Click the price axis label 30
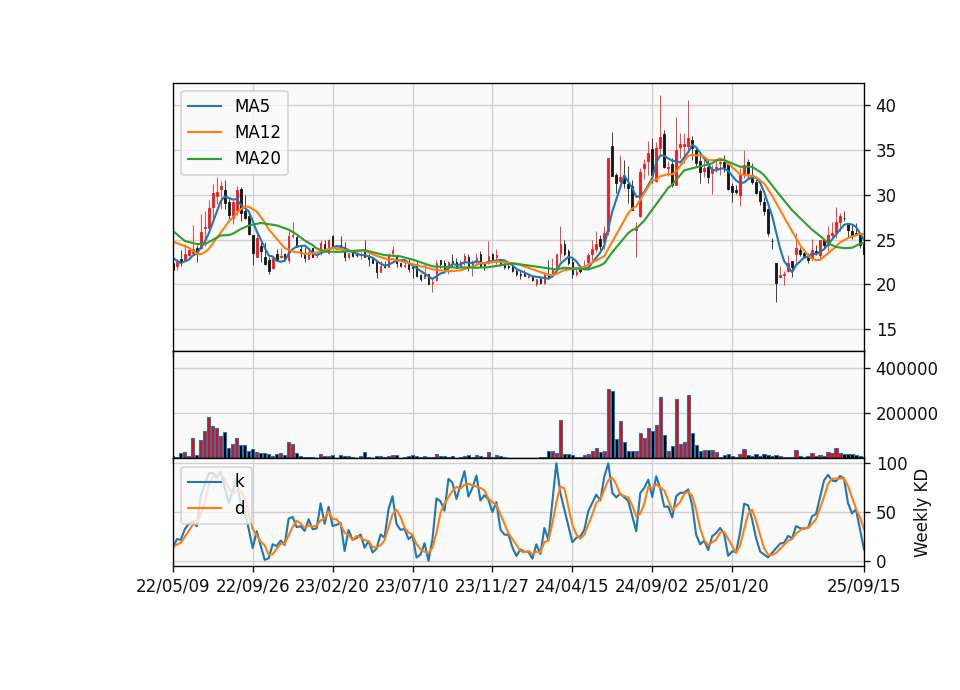 coord(885,196)
